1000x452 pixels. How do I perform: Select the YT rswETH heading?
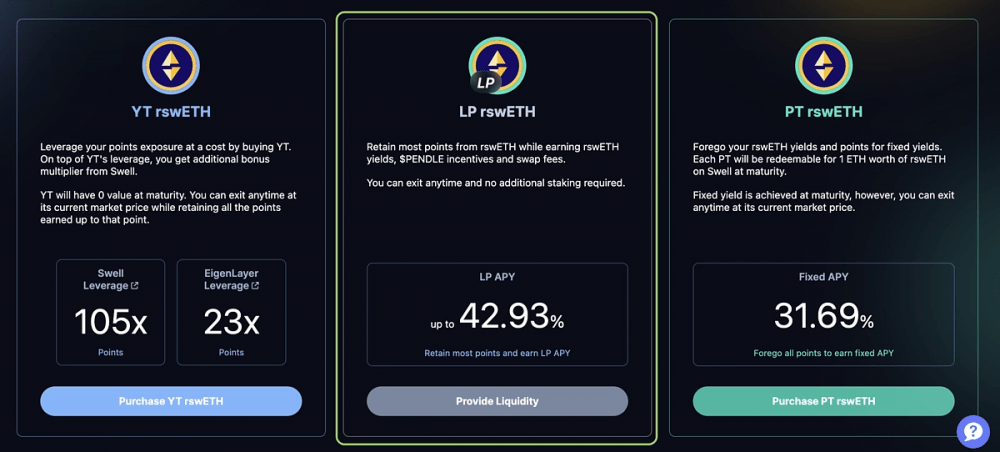pos(171,112)
